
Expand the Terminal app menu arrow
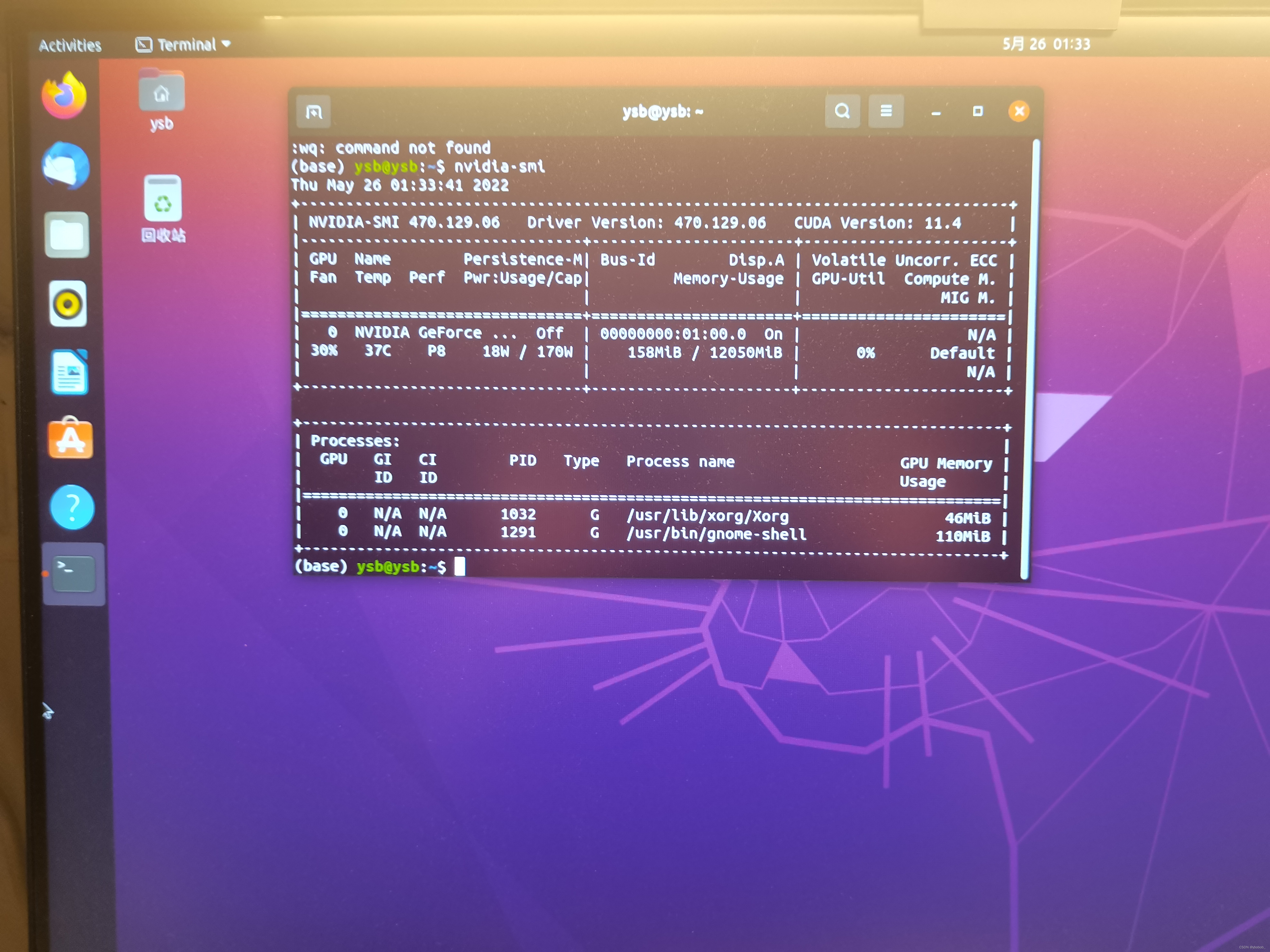[x=226, y=44]
